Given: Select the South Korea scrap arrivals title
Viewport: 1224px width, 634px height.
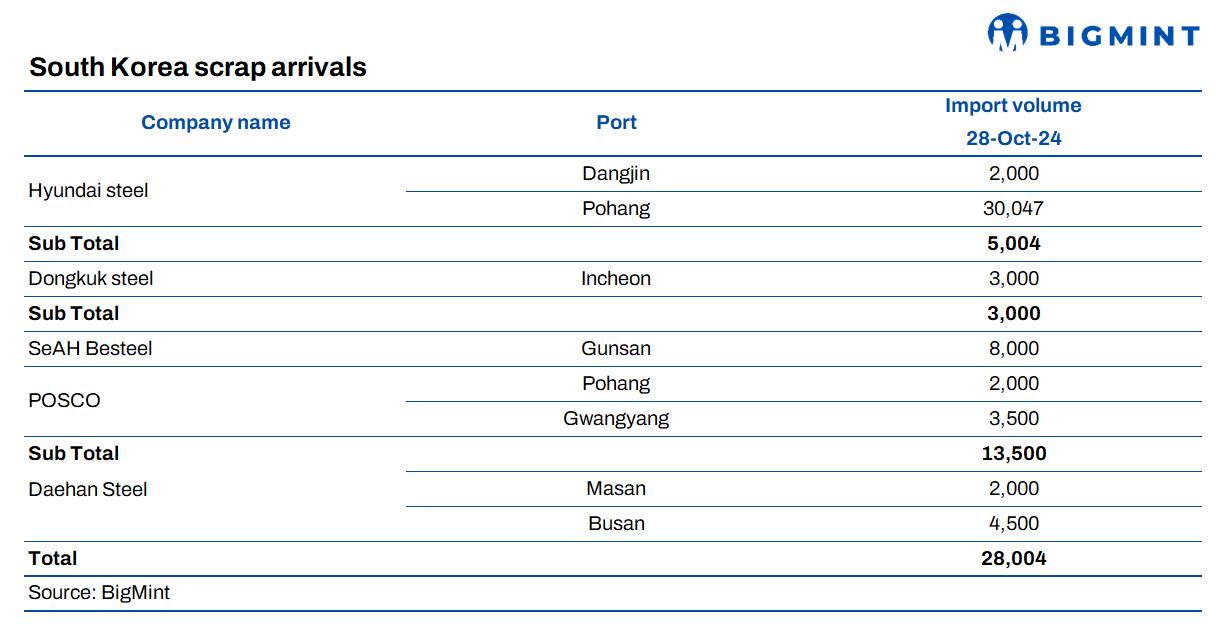Looking at the screenshot, I should pyautogui.click(x=198, y=67).
